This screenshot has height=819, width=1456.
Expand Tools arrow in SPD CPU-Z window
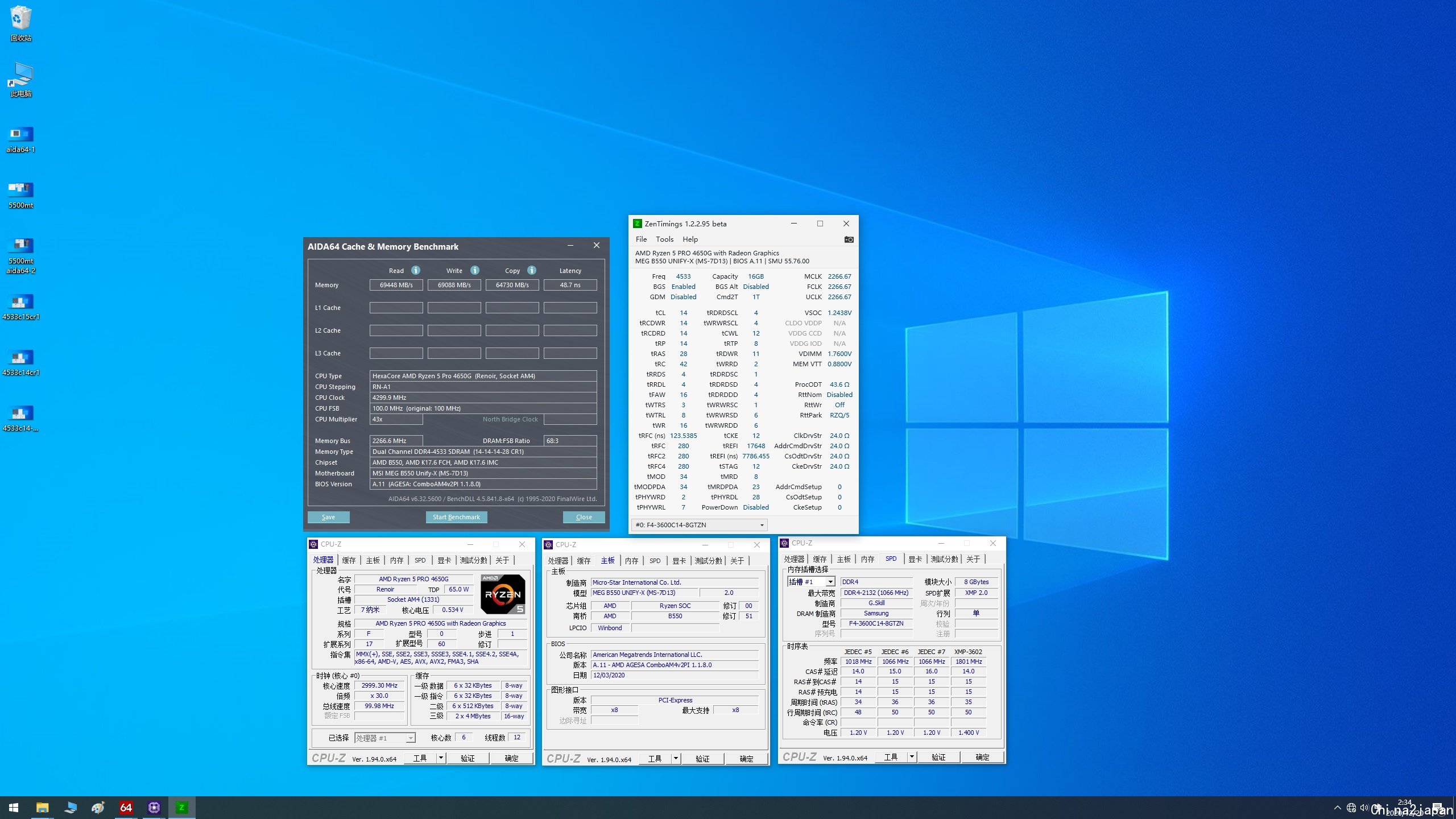(x=911, y=757)
